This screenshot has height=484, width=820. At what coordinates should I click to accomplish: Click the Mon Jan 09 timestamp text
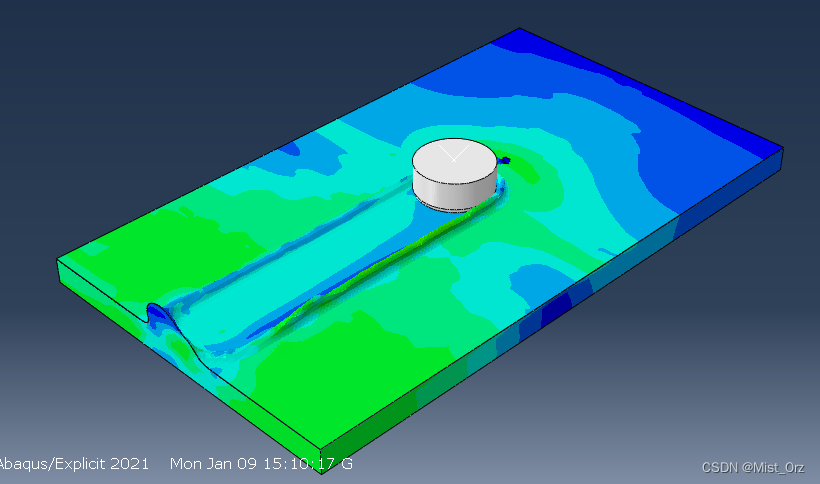260,464
